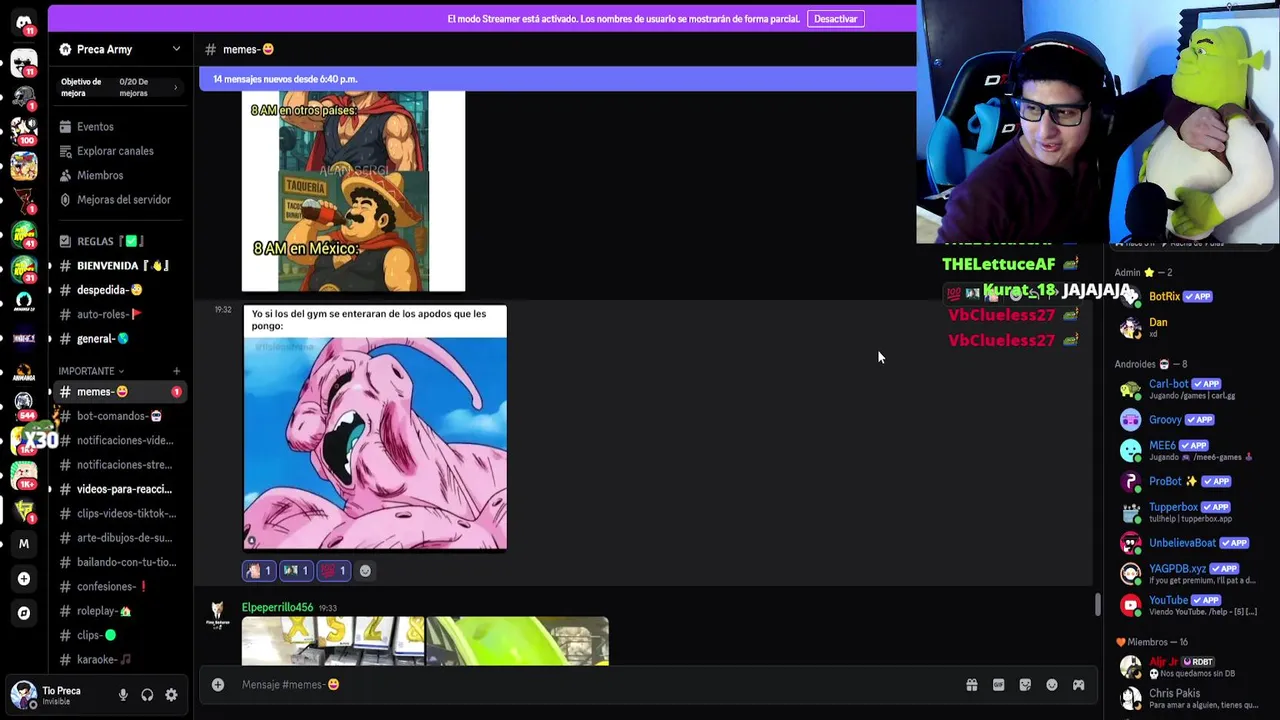Open Discord direct messages home icon

[24, 22]
